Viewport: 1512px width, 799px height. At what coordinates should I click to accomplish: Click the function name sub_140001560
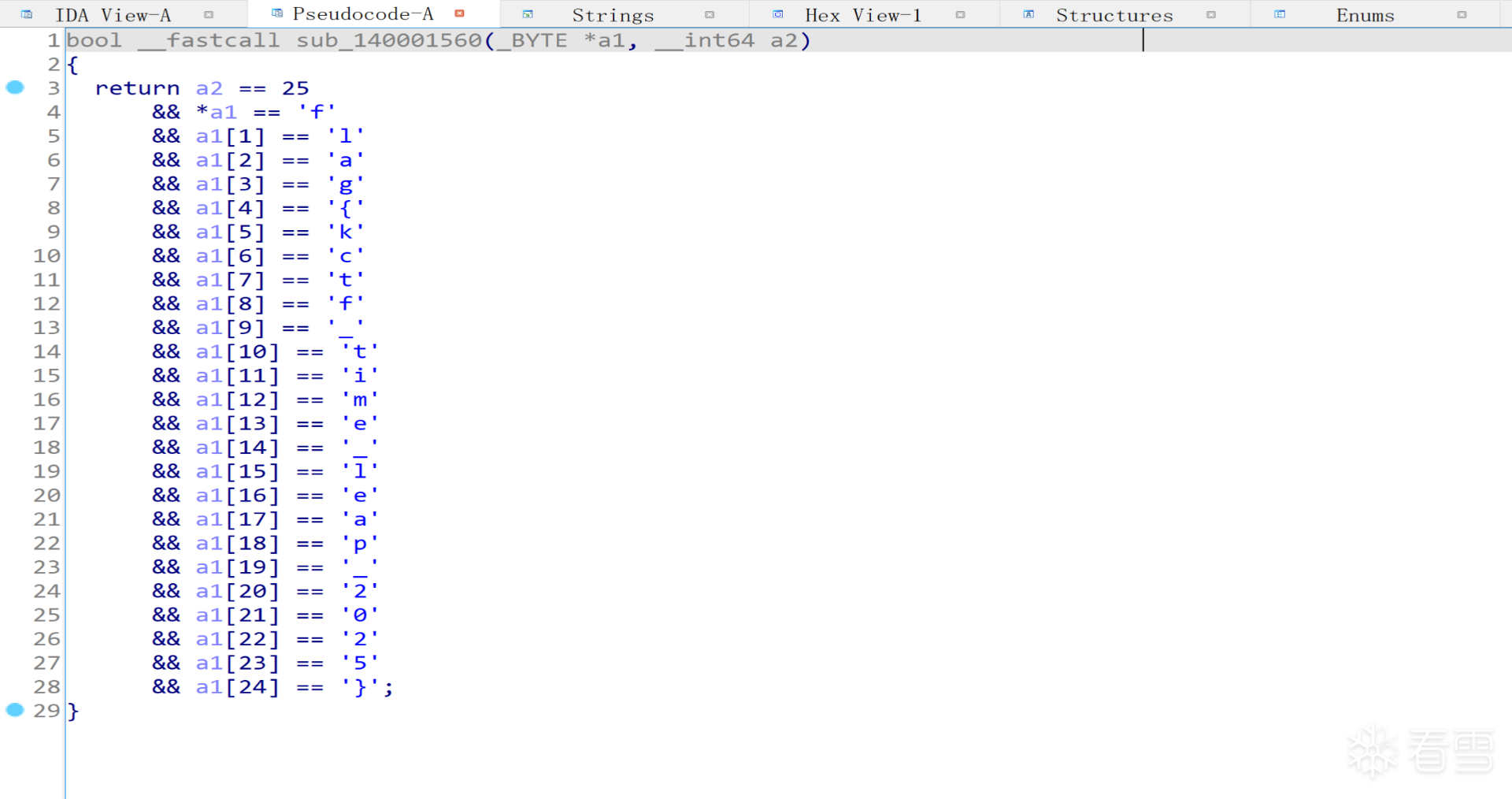click(389, 41)
